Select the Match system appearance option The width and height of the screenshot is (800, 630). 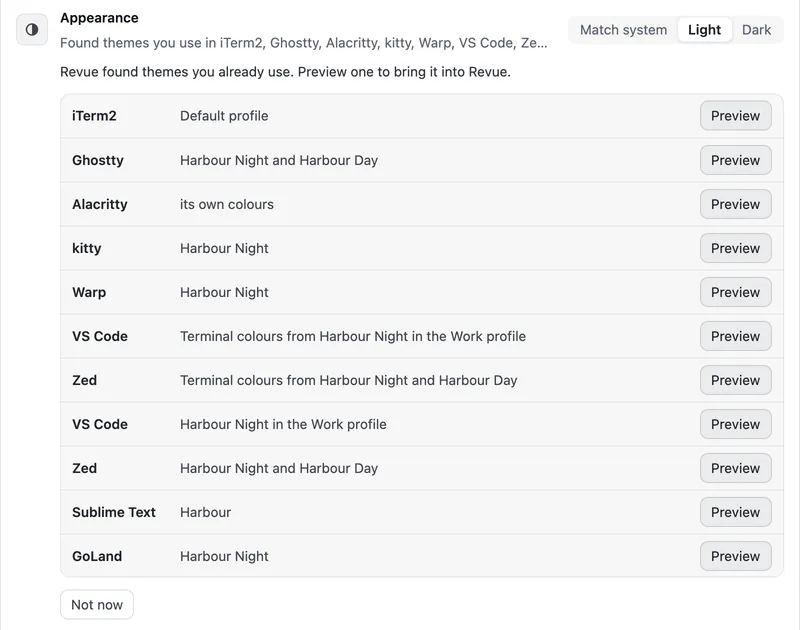[623, 30]
